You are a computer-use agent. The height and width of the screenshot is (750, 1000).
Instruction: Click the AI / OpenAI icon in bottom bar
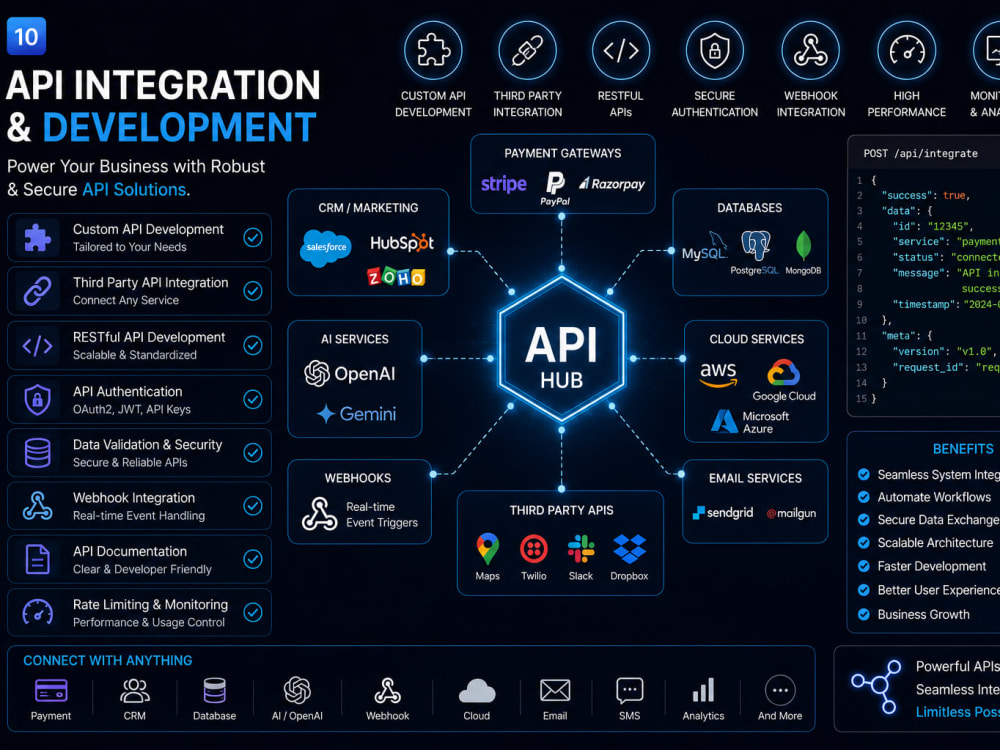point(297,690)
